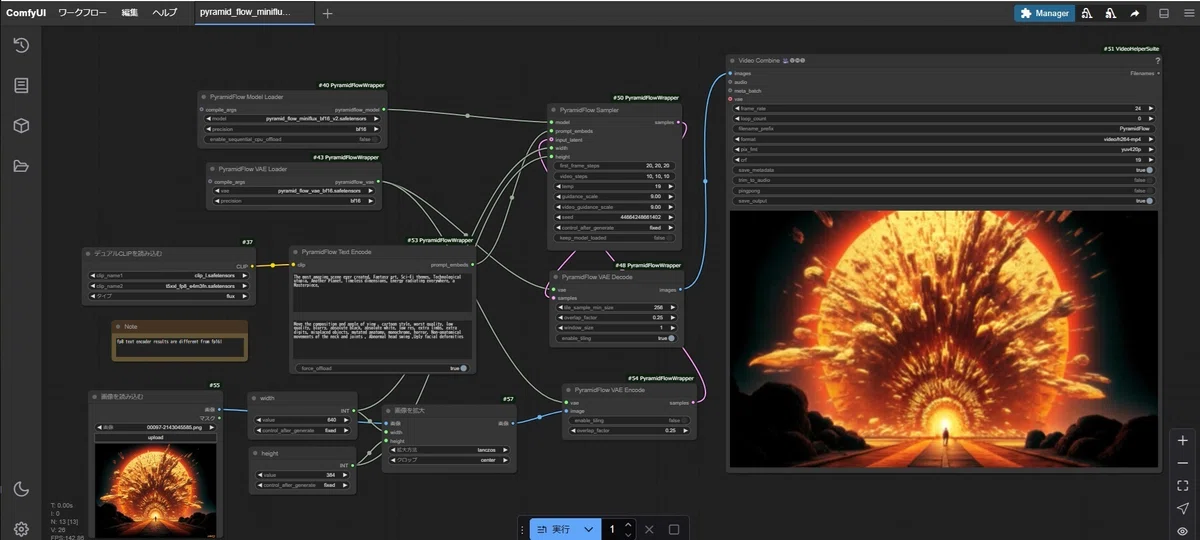Screen dimensions: 1200x540
Task: Open the queue history sidebar icon
Action: tap(21, 45)
